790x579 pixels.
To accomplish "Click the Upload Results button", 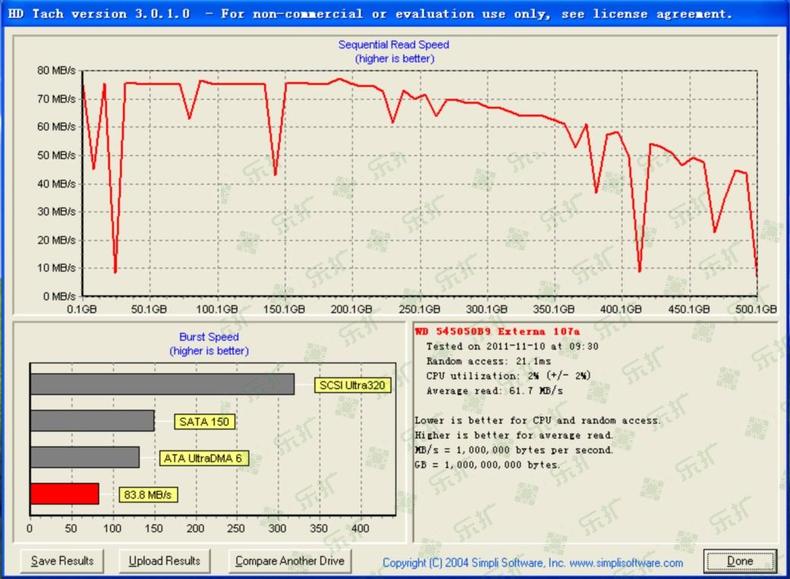I will click(164, 561).
